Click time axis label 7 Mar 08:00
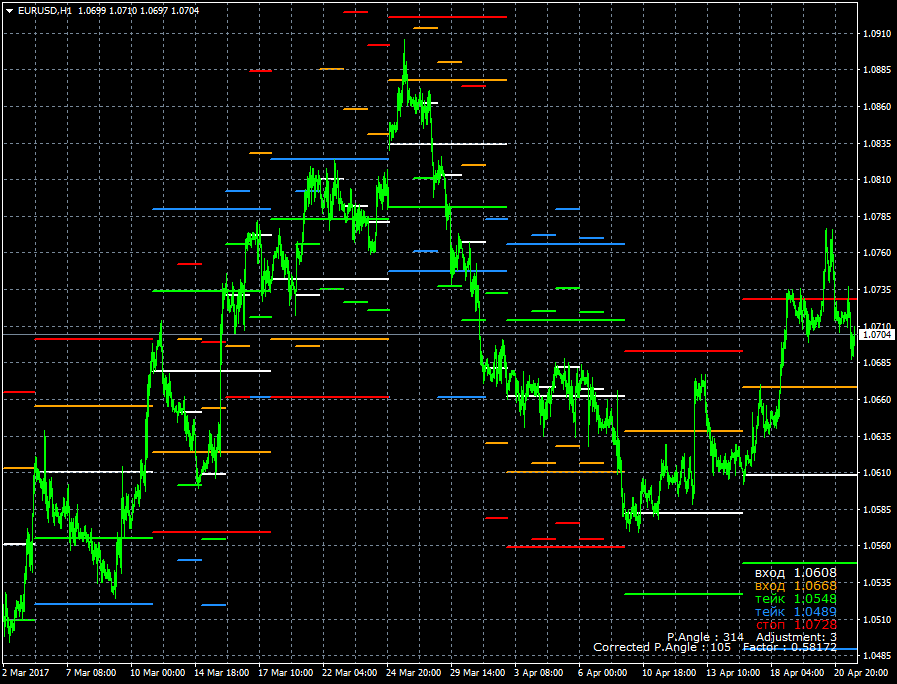 point(91,673)
